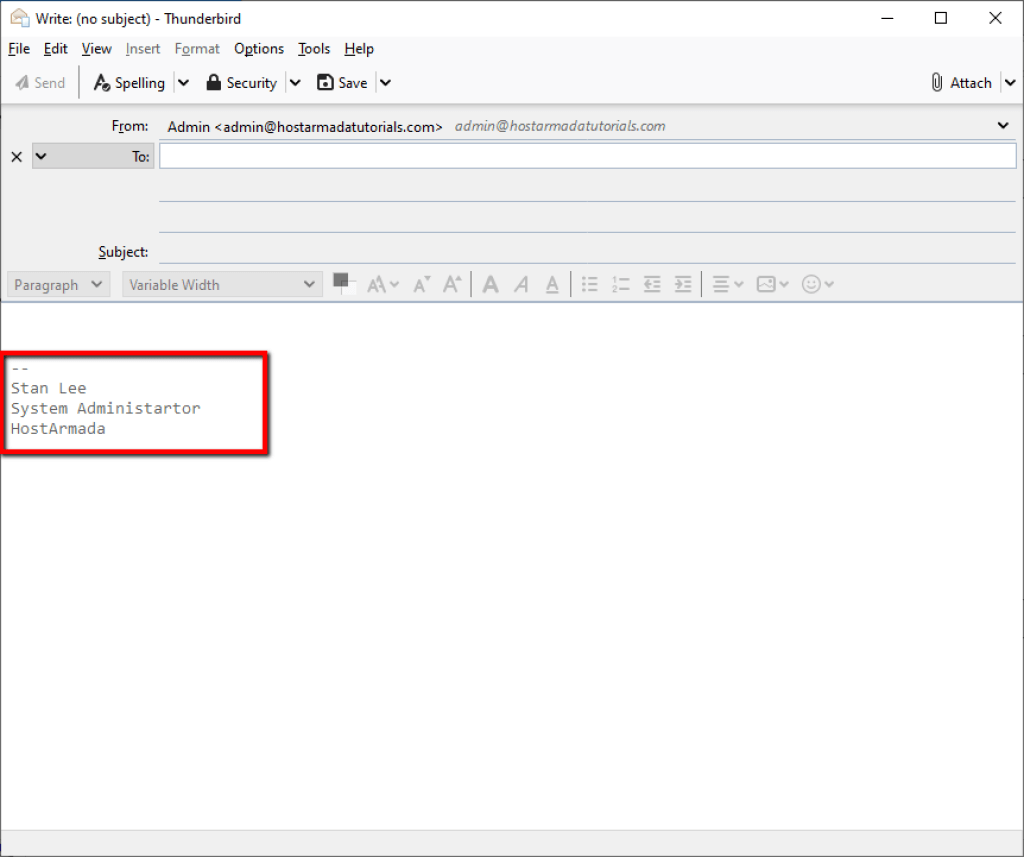Open the From account selector dropdown
This screenshot has width=1024, height=857.
pos(1003,125)
